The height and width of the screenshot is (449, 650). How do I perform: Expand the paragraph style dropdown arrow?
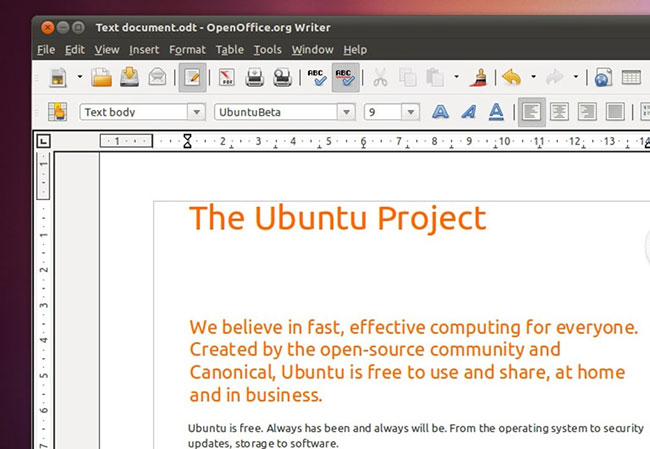196,112
